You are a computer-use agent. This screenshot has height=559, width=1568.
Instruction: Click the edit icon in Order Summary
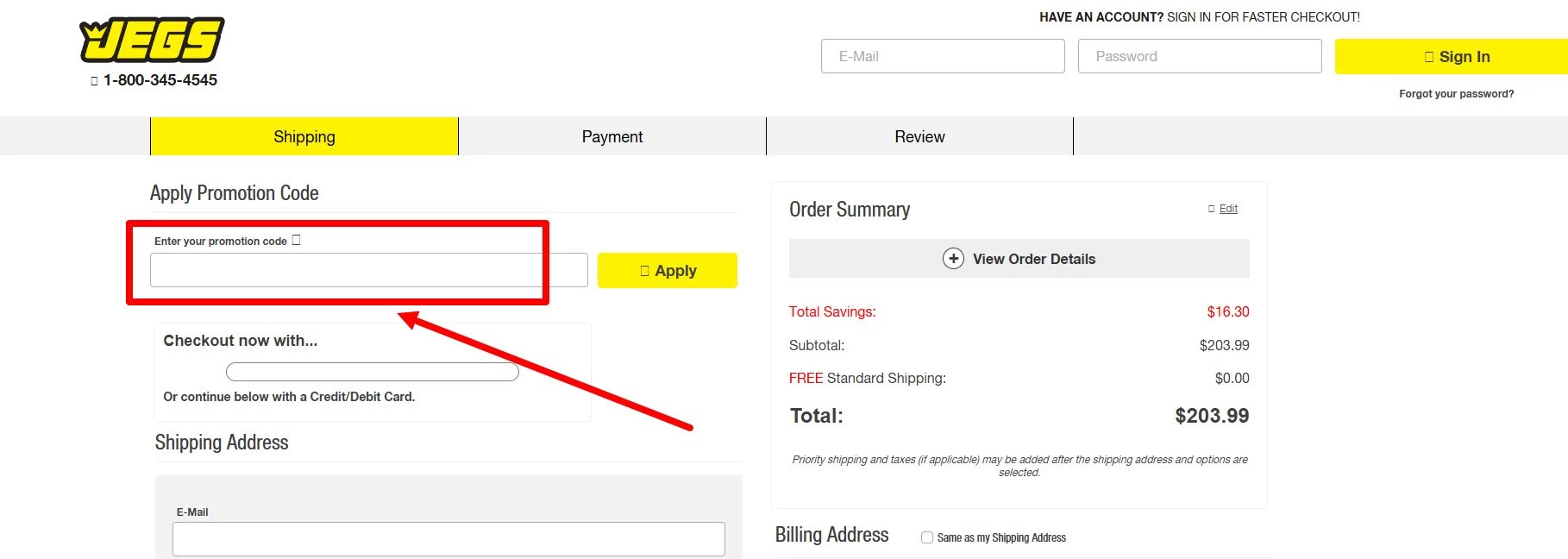pos(1212,209)
